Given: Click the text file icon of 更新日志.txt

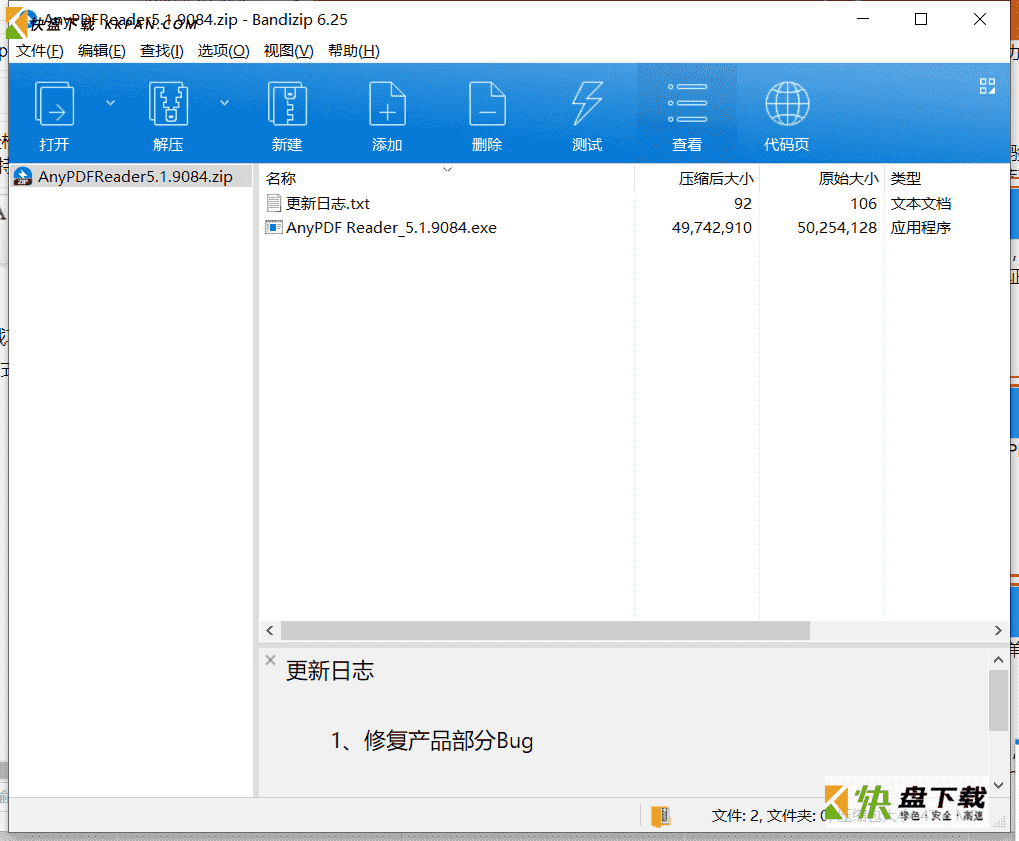Looking at the screenshot, I should pyautogui.click(x=274, y=203).
